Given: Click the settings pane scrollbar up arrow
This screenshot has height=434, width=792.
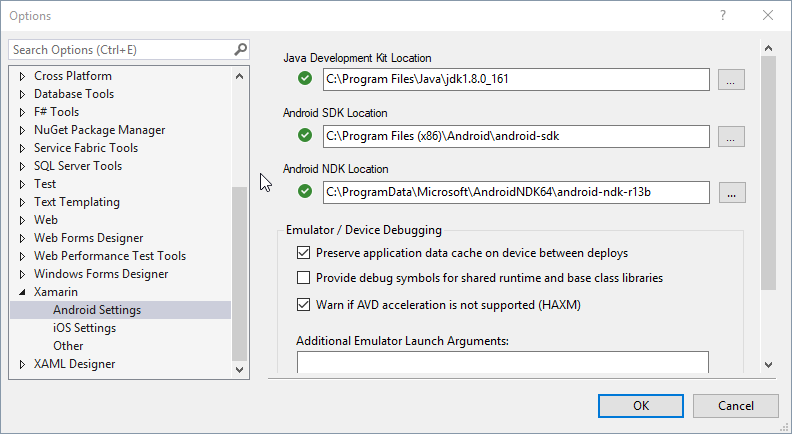Looking at the screenshot, I should click(x=768, y=49).
